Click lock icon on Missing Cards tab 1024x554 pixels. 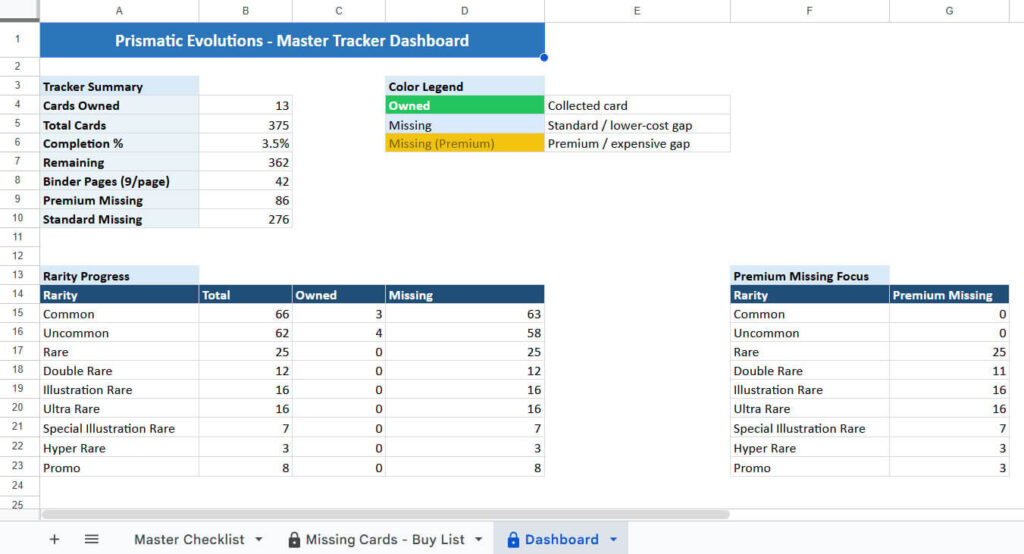coord(294,540)
